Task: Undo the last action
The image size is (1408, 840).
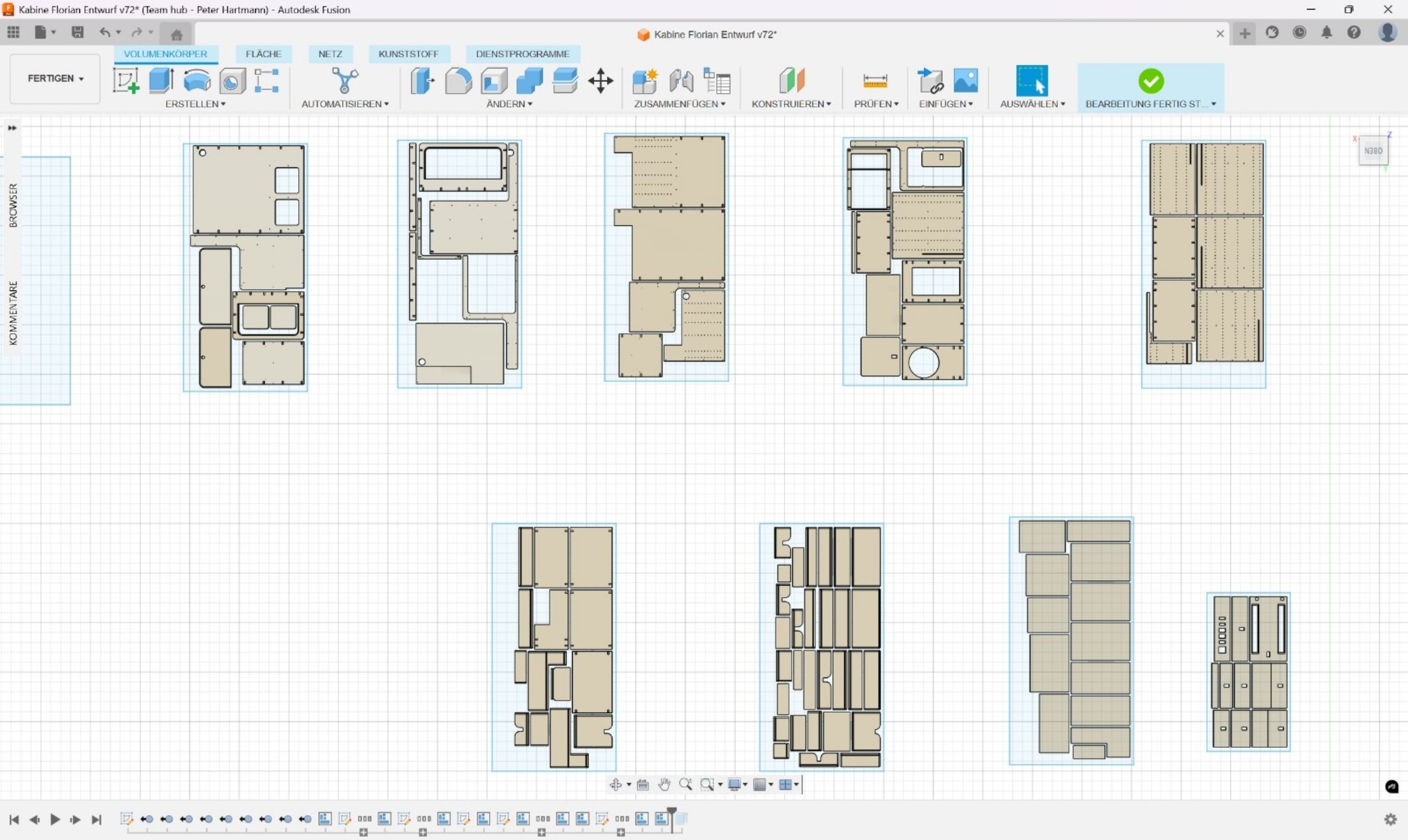Action: click(105, 32)
